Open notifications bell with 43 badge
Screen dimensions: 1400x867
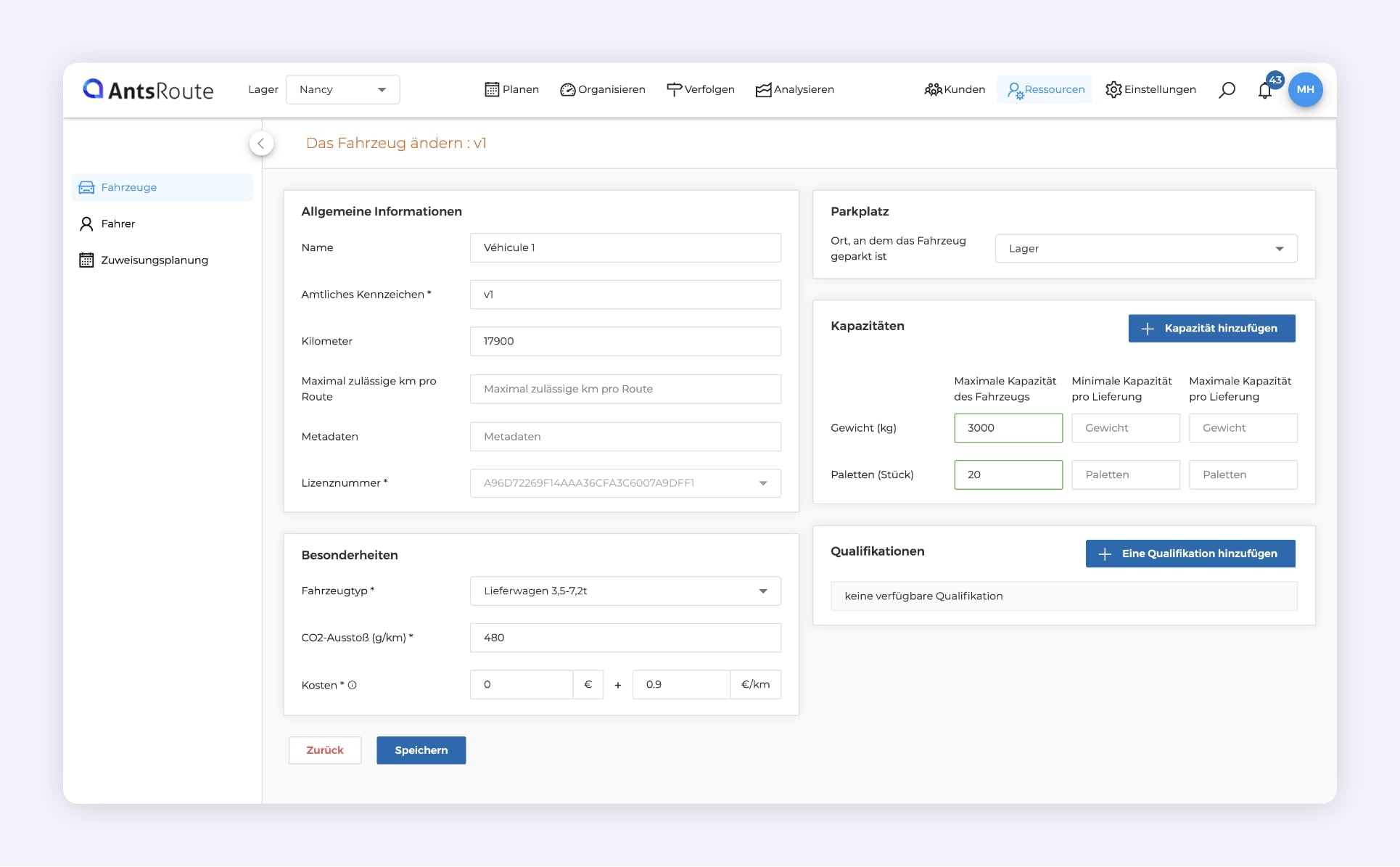pyautogui.click(x=1265, y=91)
